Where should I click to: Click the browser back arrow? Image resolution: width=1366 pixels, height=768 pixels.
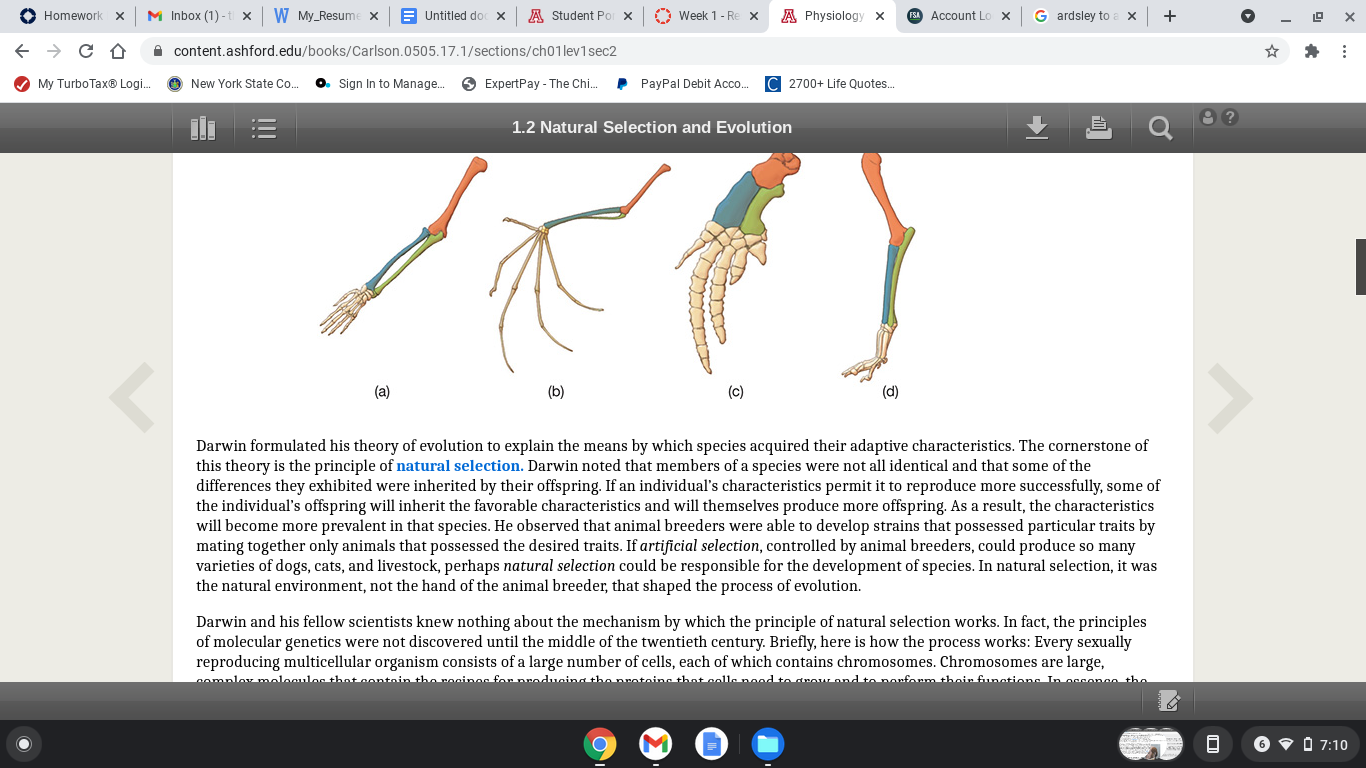(23, 51)
